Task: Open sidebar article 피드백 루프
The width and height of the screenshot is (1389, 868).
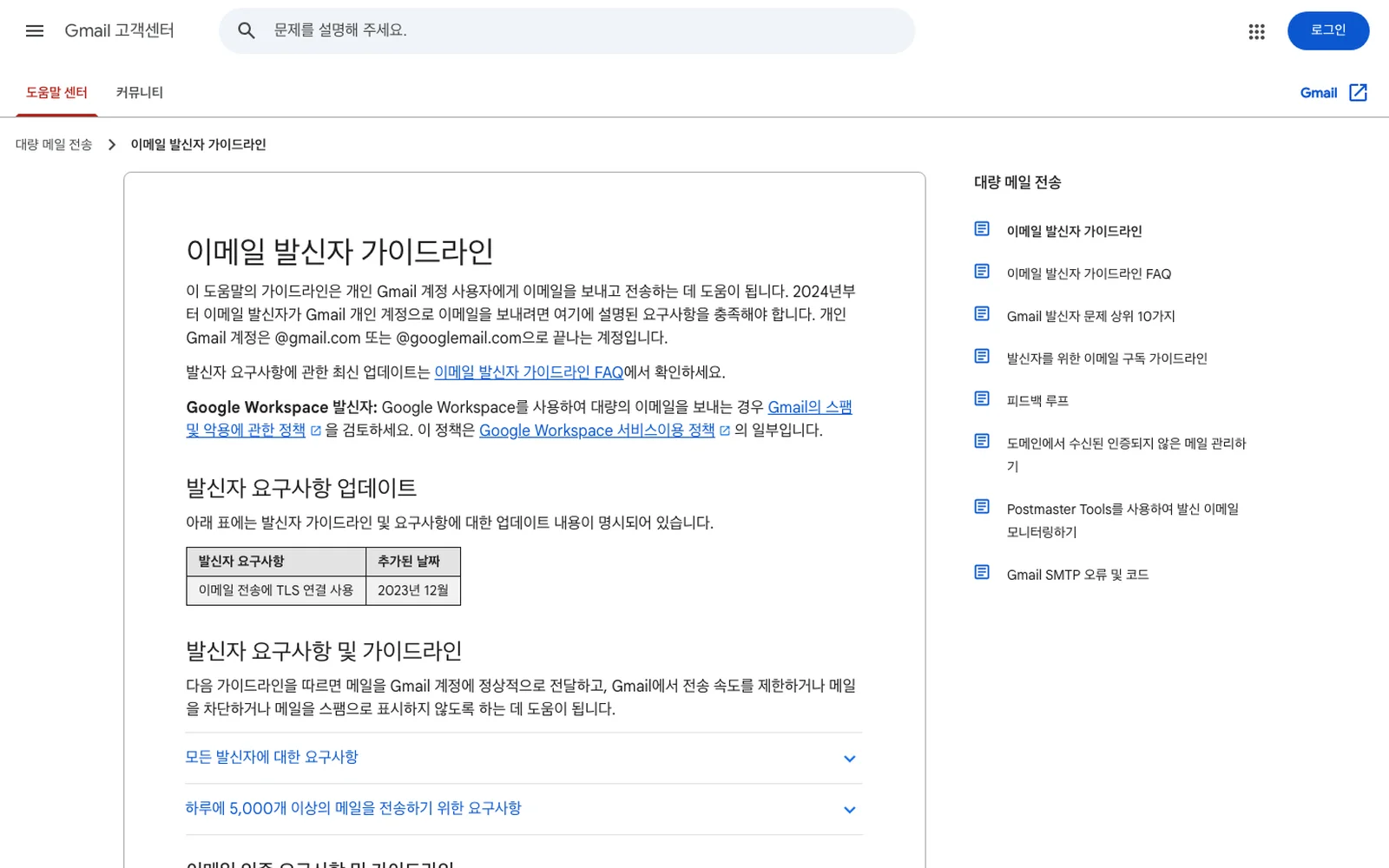Action: pyautogui.click(x=1037, y=401)
